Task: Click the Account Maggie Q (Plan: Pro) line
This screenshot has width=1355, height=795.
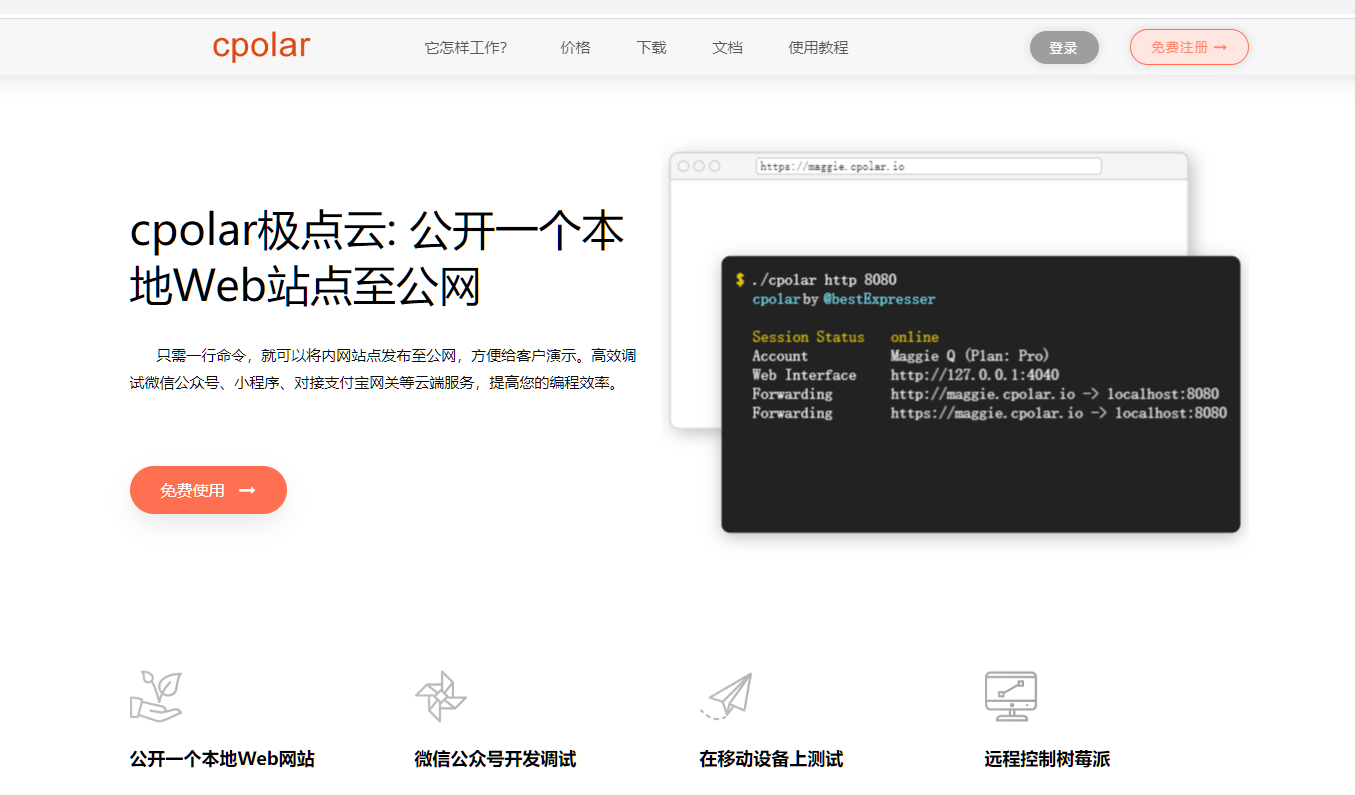Action: point(900,356)
